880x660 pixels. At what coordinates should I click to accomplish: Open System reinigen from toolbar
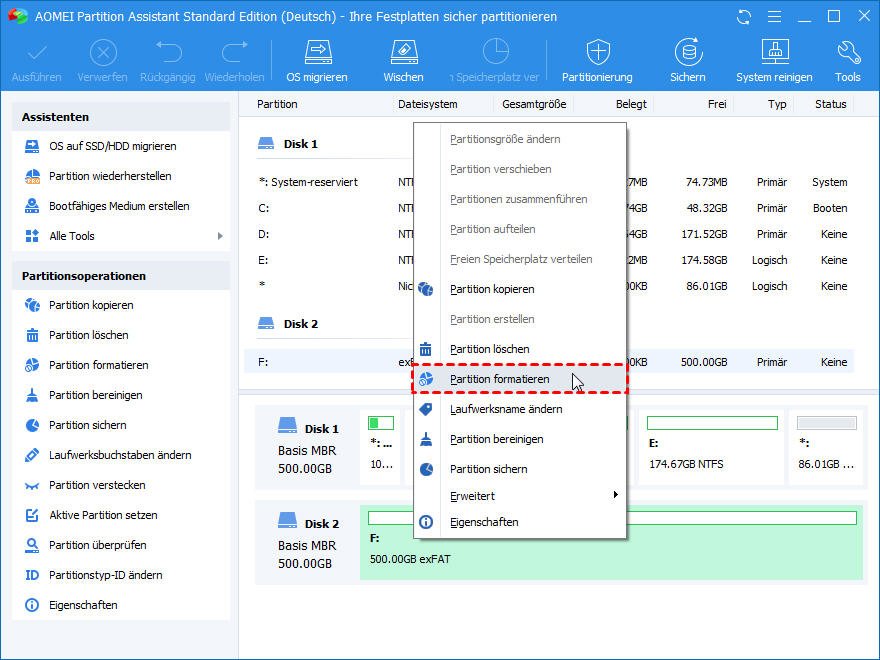pos(774,61)
